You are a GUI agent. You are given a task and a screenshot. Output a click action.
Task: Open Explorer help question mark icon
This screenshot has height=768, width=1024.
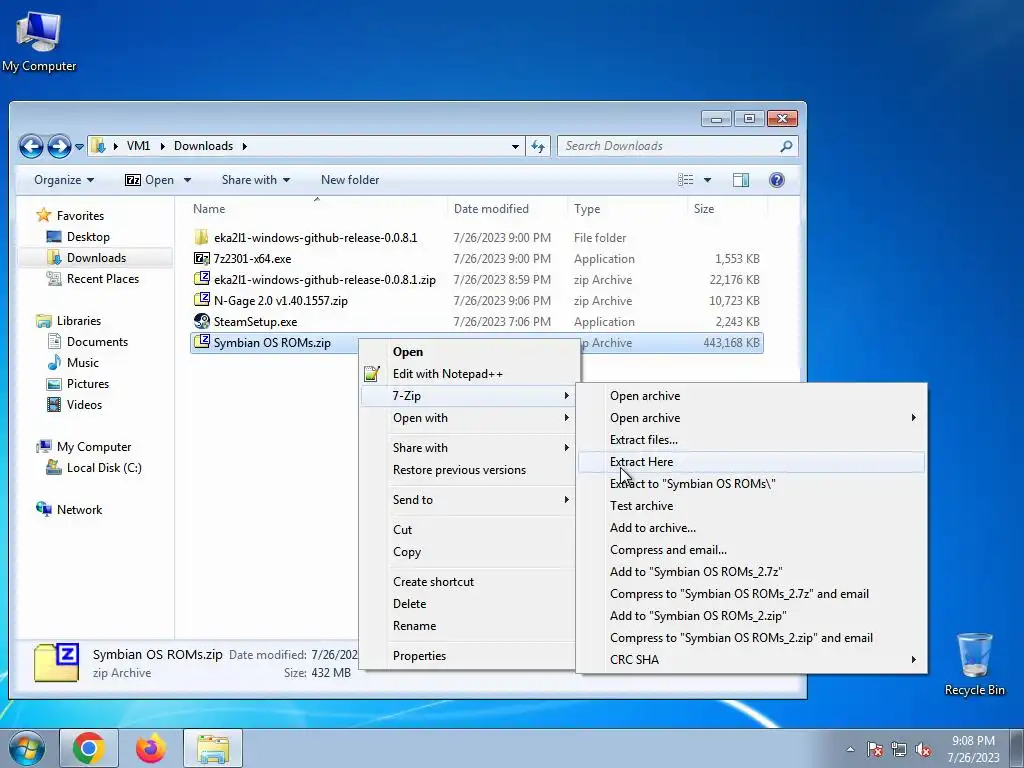coord(776,180)
